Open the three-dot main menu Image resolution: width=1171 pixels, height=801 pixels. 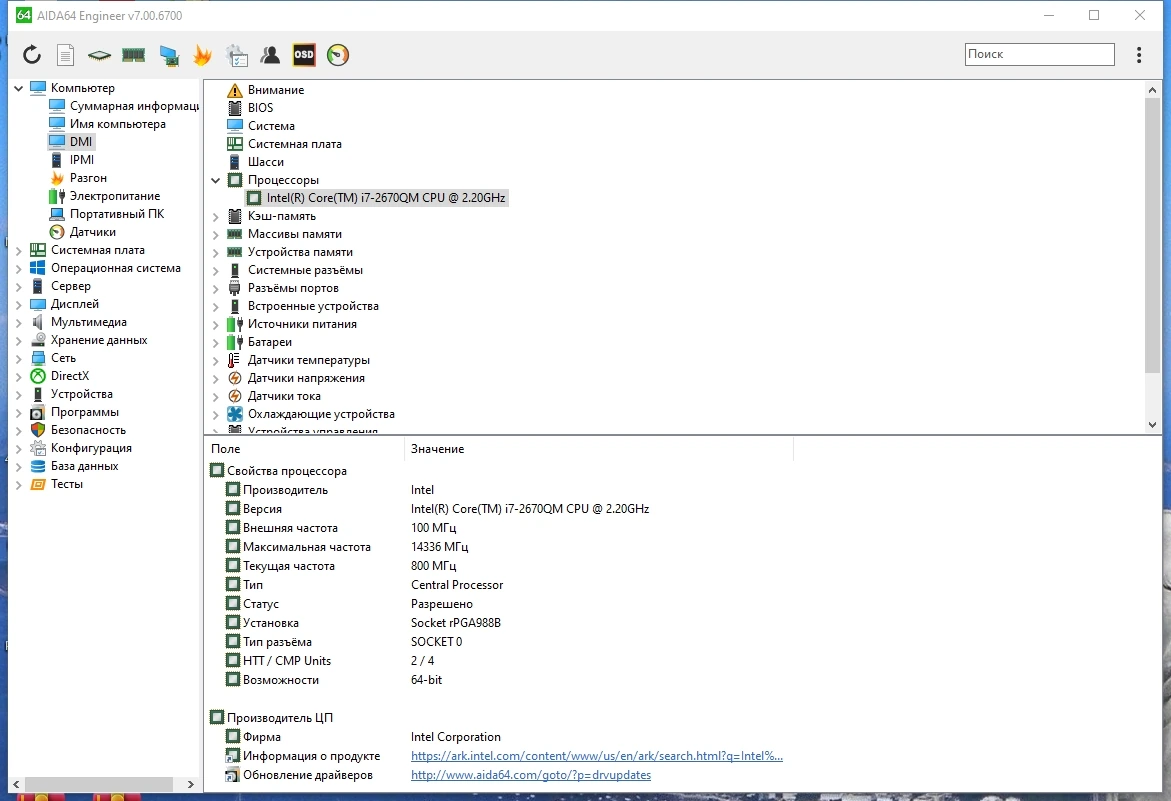click(x=1139, y=54)
